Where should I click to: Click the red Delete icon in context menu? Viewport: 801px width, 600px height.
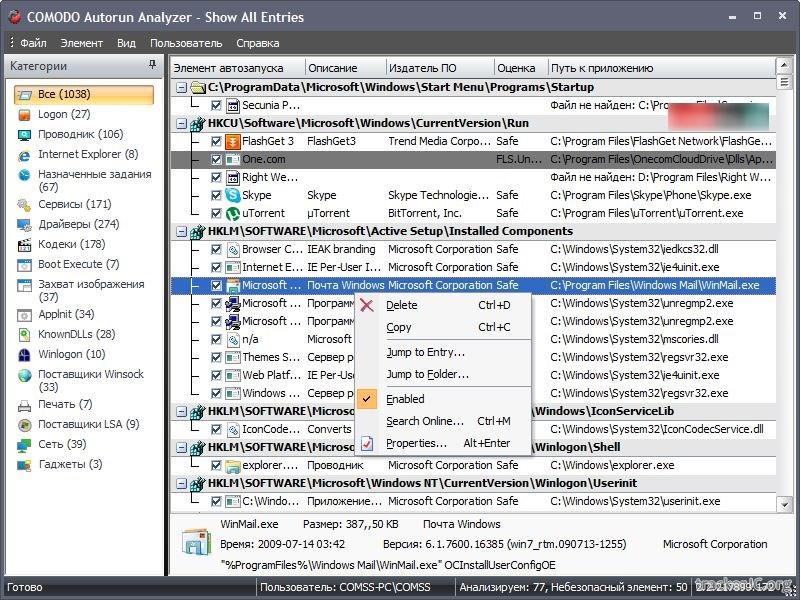click(367, 305)
